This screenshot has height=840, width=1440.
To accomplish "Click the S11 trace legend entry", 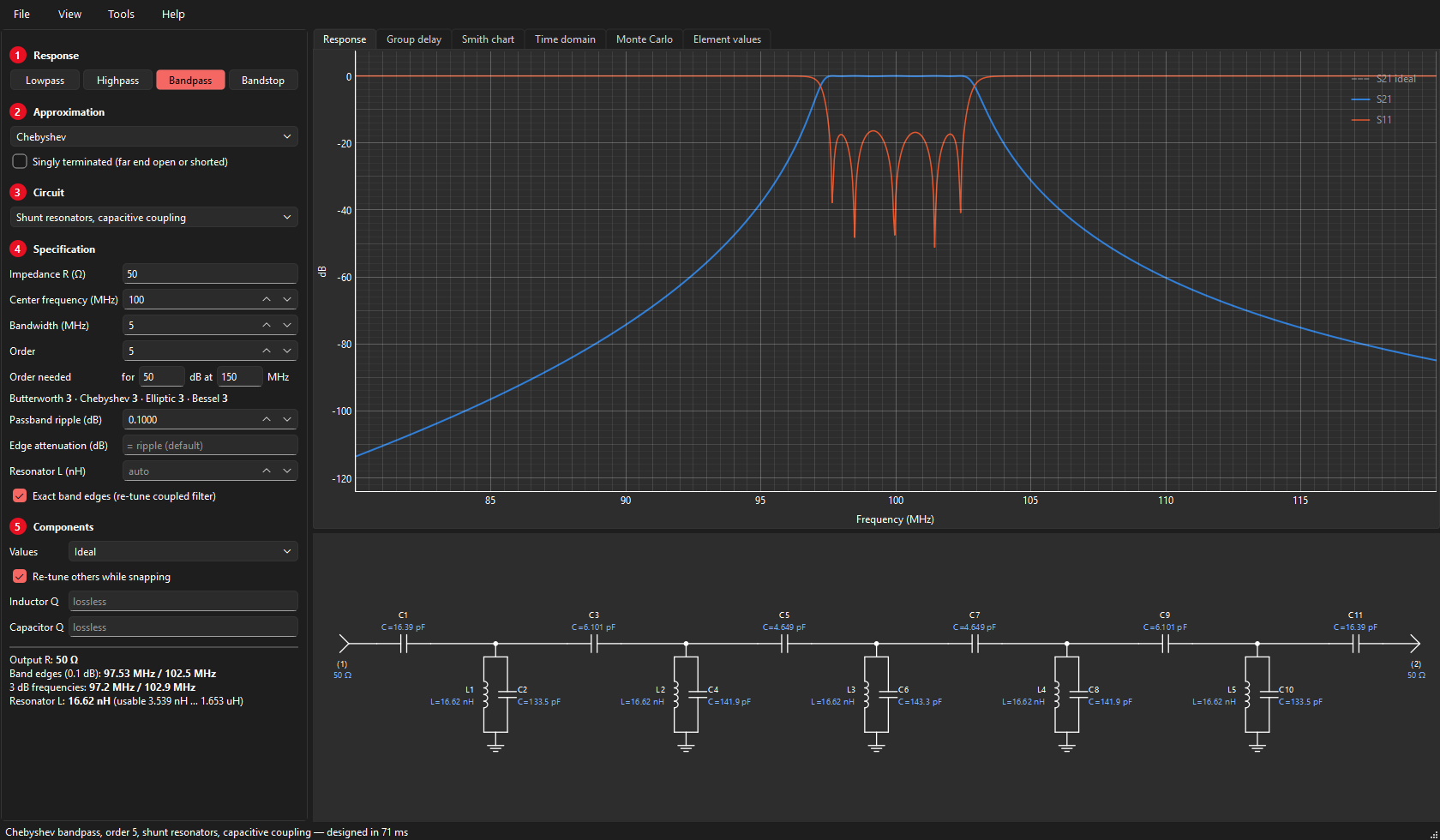I will (1371, 120).
